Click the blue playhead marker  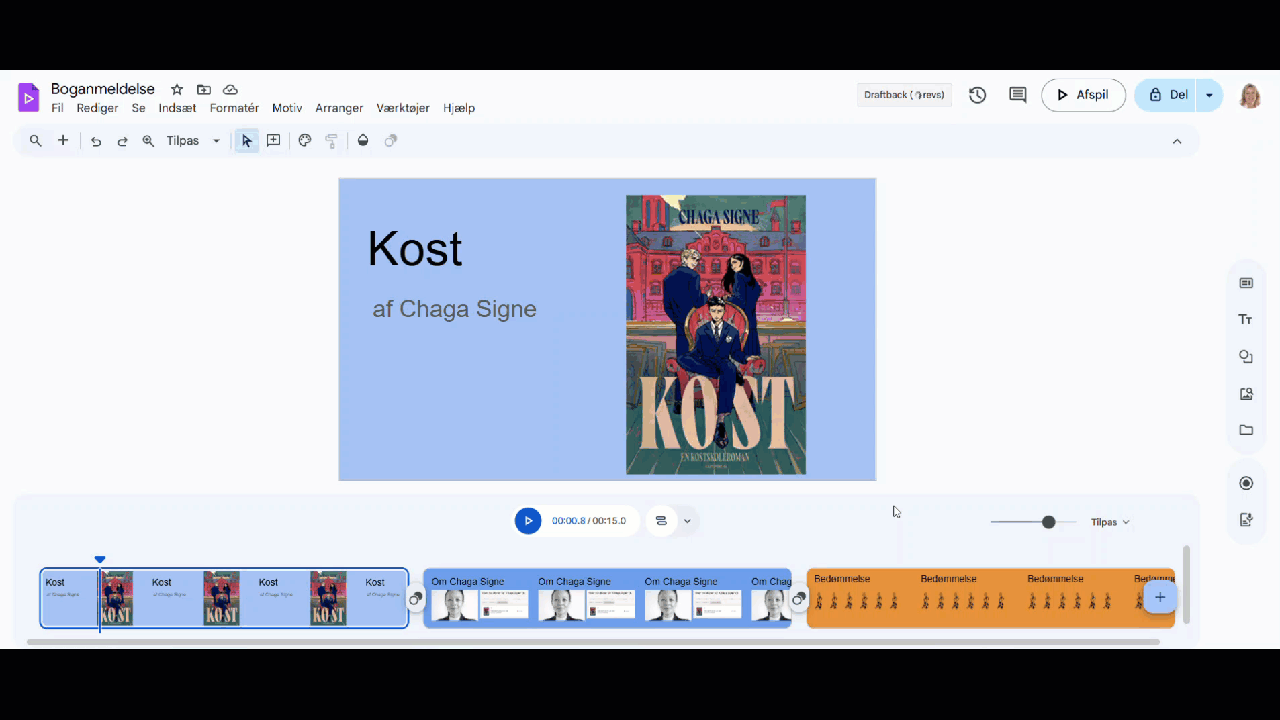99,560
